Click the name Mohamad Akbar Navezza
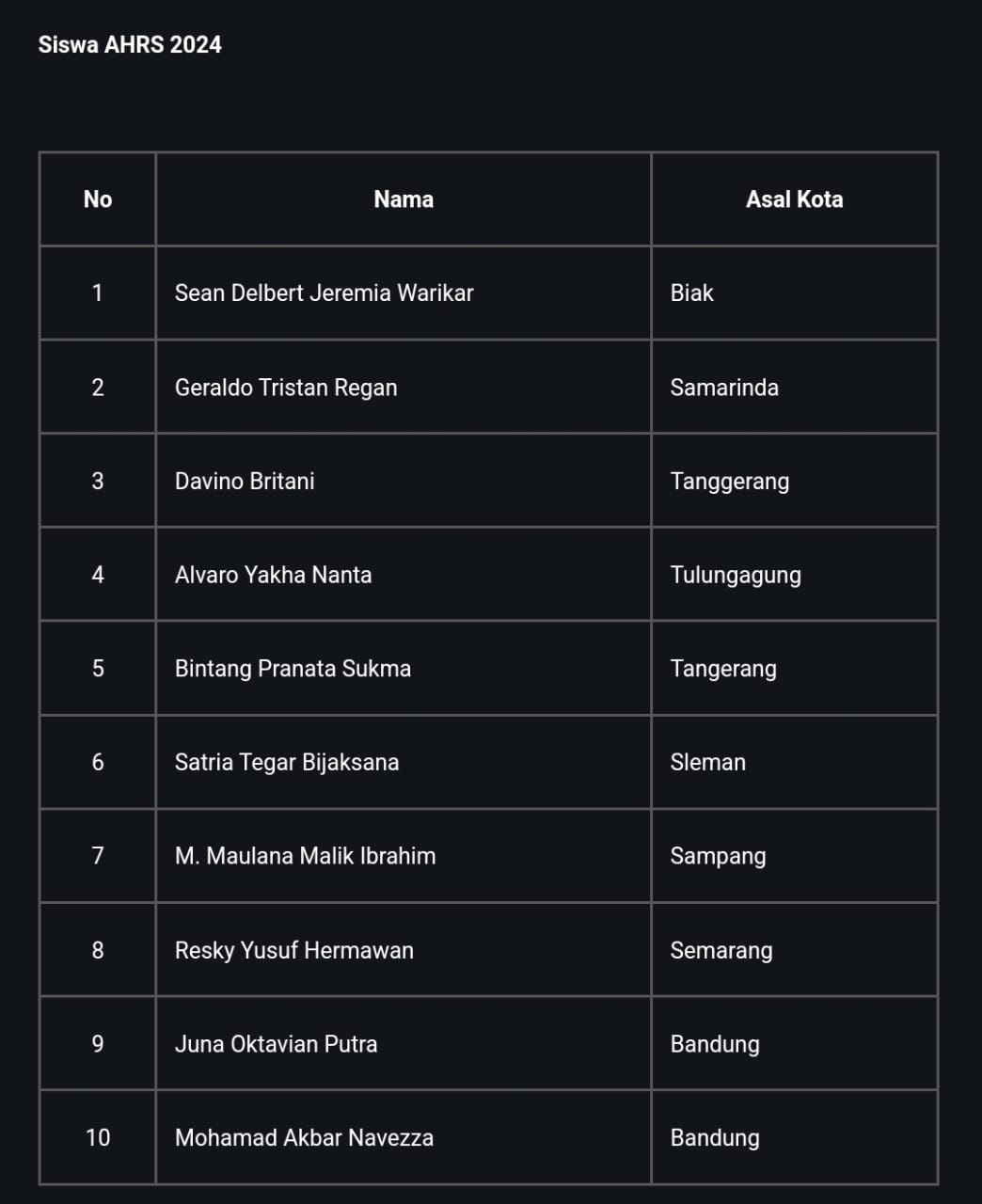The image size is (982, 1204). coord(304,1137)
